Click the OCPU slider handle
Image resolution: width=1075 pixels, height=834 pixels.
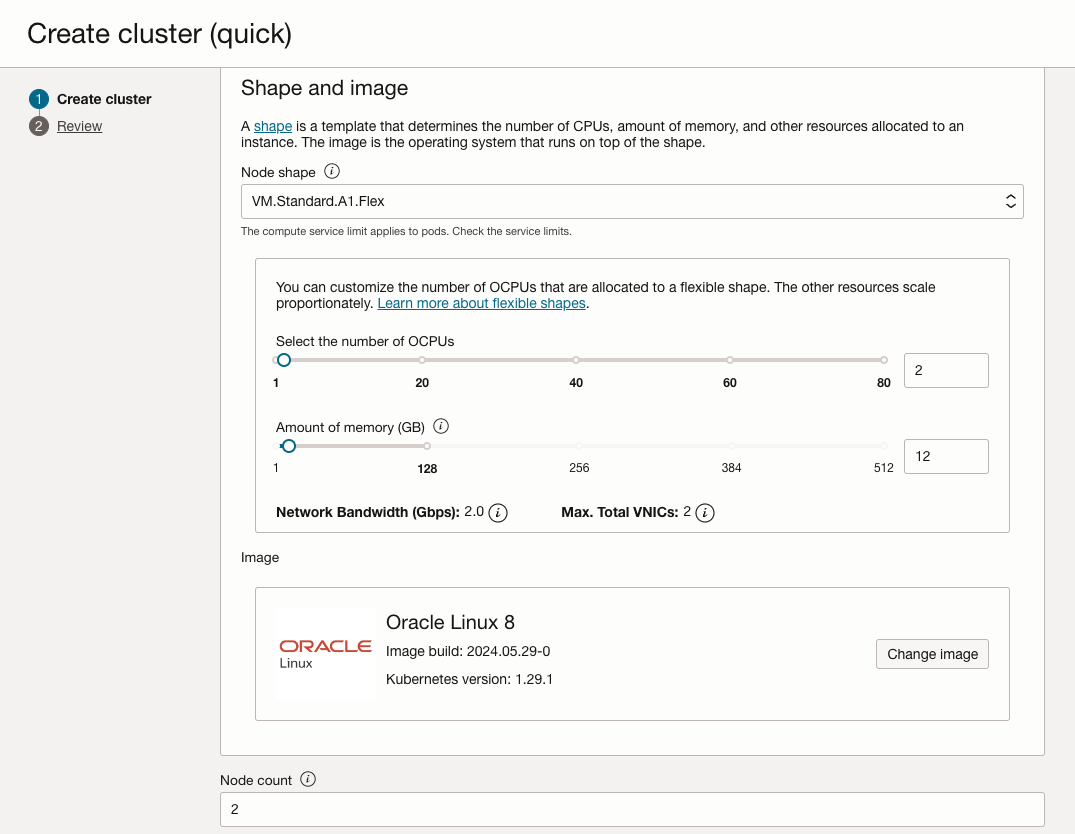coord(284,360)
